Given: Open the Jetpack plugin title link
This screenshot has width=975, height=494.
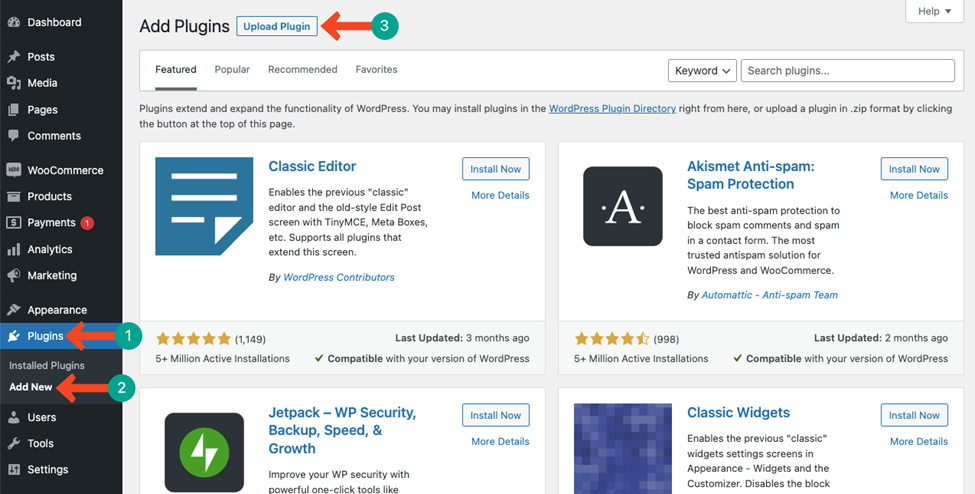Looking at the screenshot, I should point(342,430).
